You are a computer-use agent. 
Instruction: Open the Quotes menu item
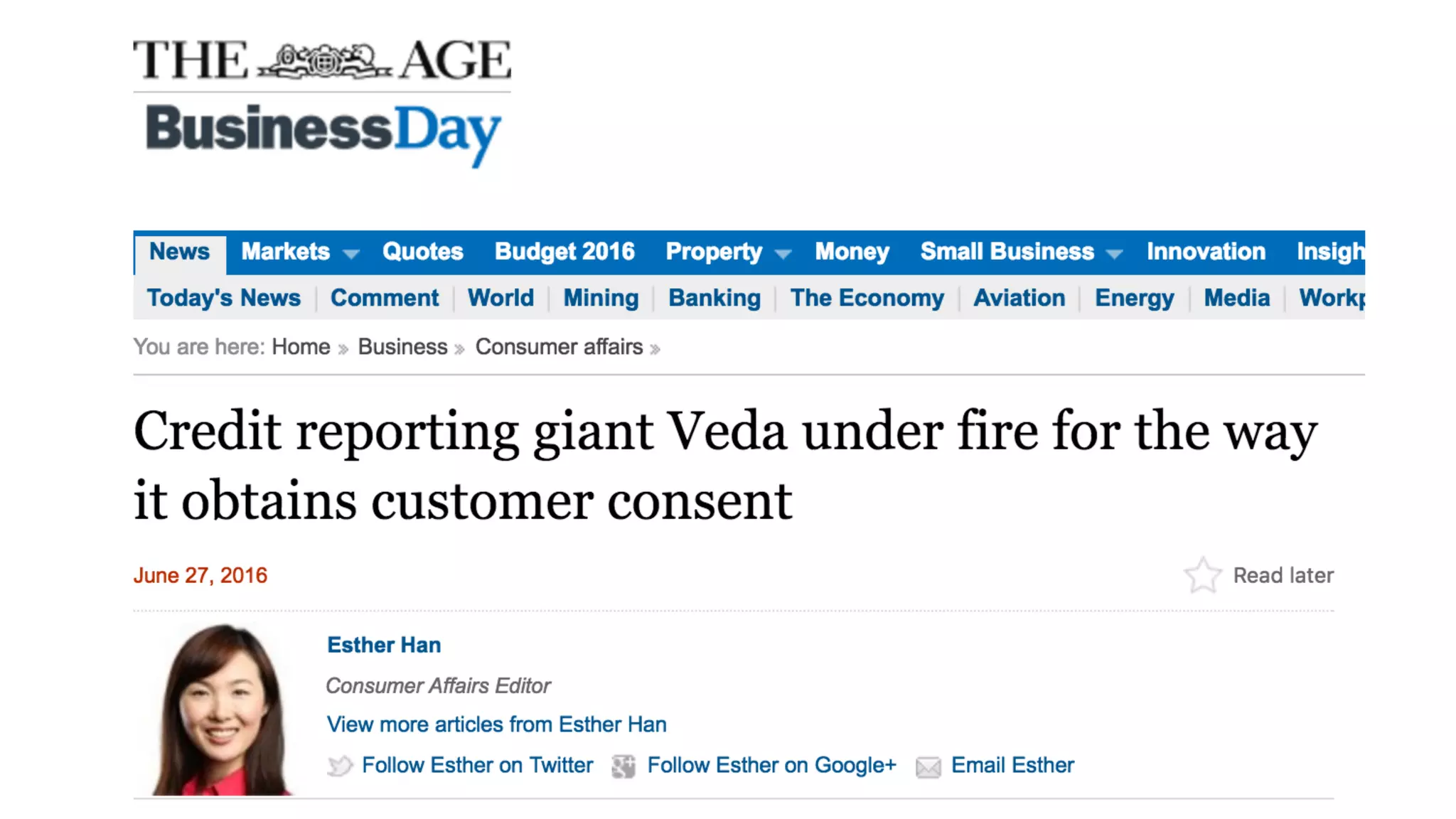tap(422, 252)
